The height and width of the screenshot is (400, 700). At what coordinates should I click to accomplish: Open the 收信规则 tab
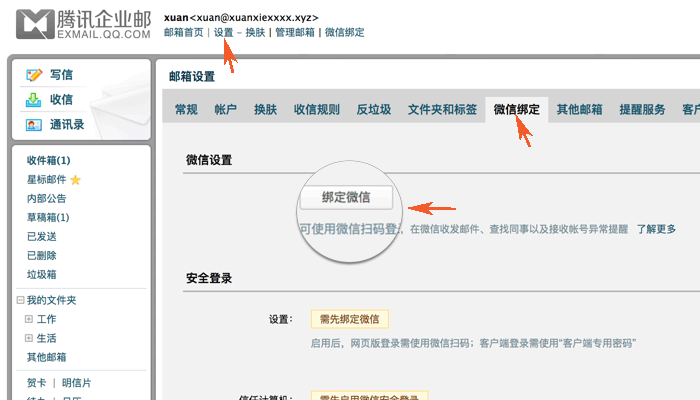[x=316, y=110]
